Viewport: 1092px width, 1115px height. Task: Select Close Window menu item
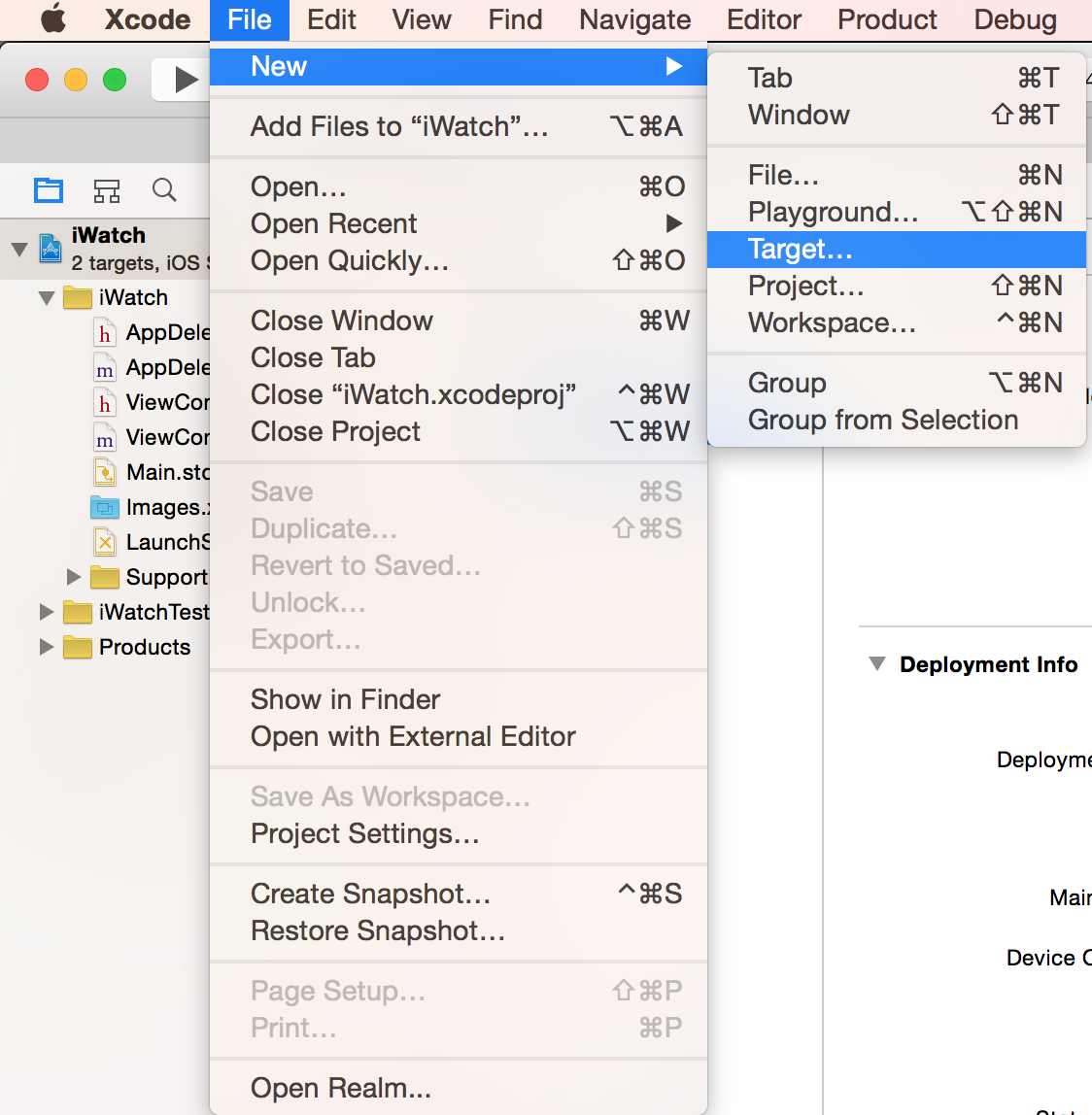point(459,321)
